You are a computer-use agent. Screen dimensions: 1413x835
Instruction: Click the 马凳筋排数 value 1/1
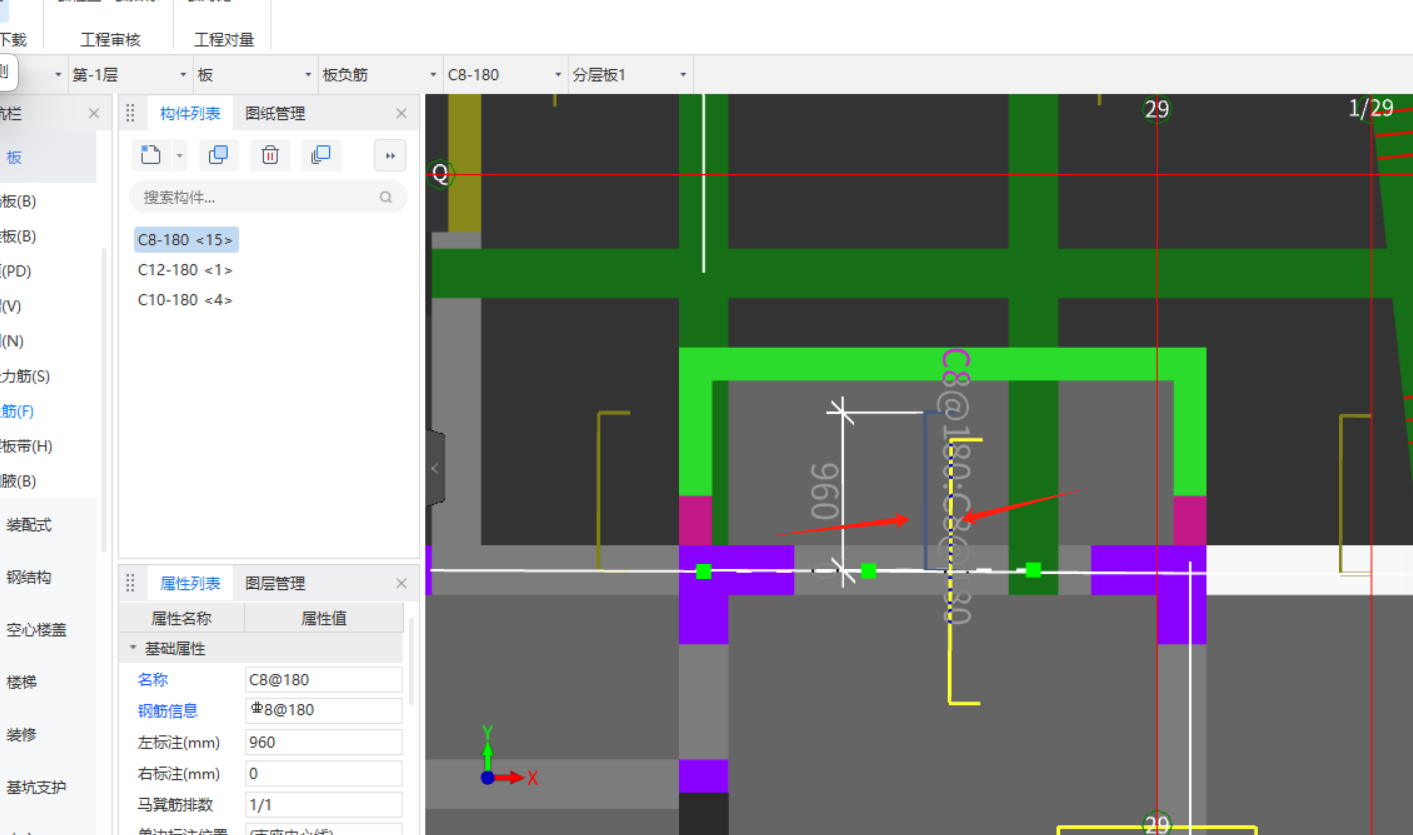[324, 804]
